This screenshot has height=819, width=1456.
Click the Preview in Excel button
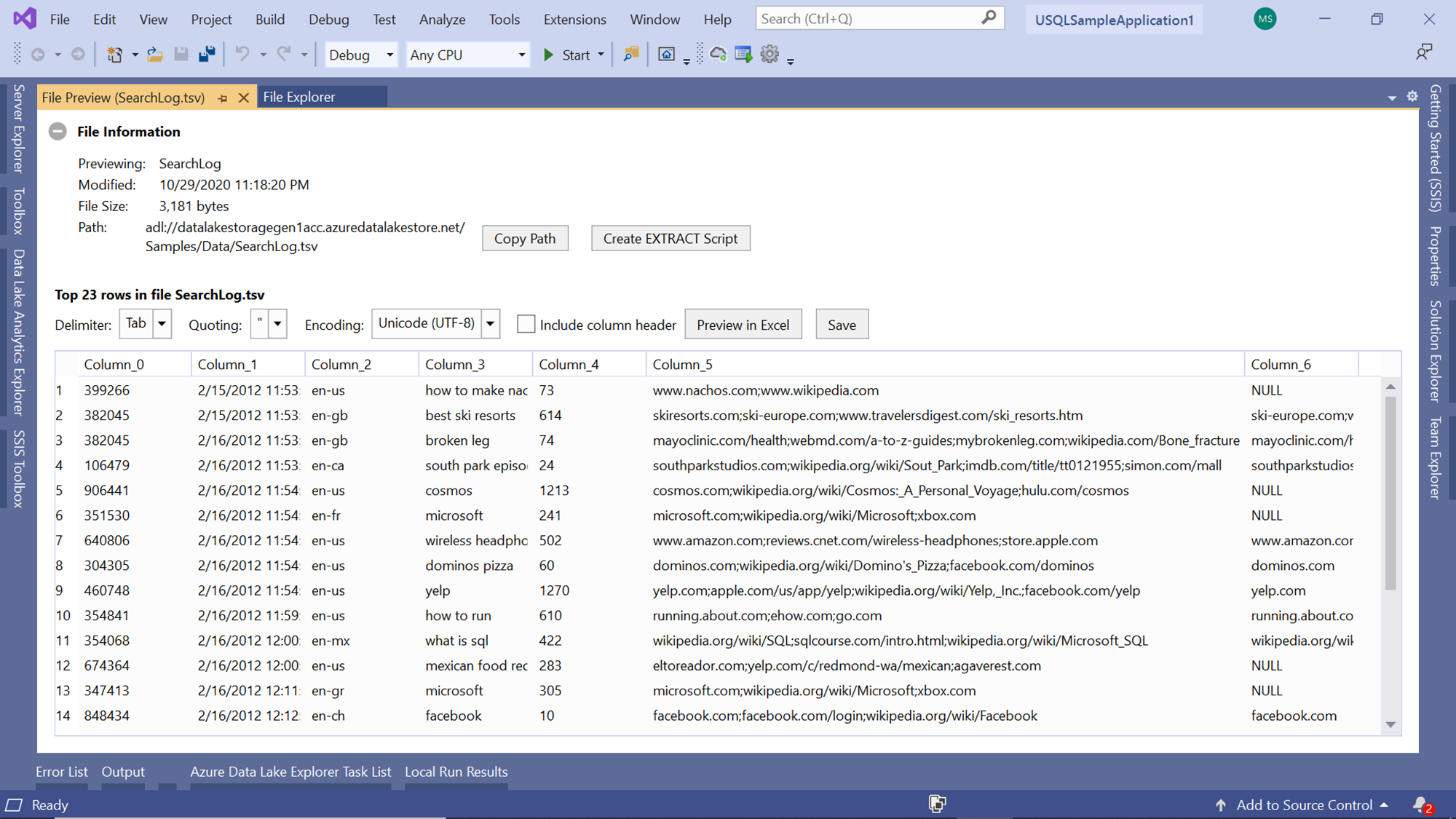point(743,325)
